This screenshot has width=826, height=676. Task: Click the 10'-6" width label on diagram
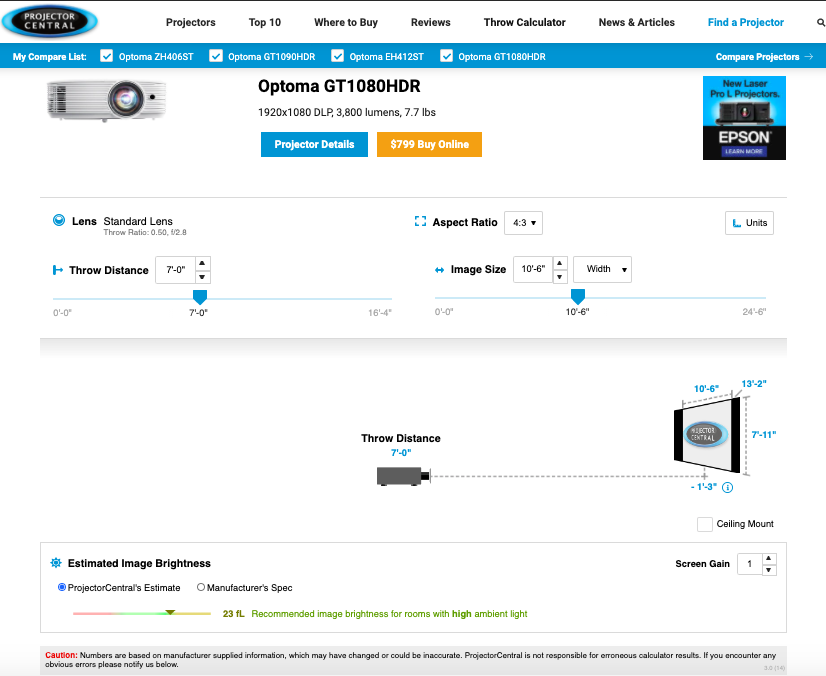pos(706,389)
